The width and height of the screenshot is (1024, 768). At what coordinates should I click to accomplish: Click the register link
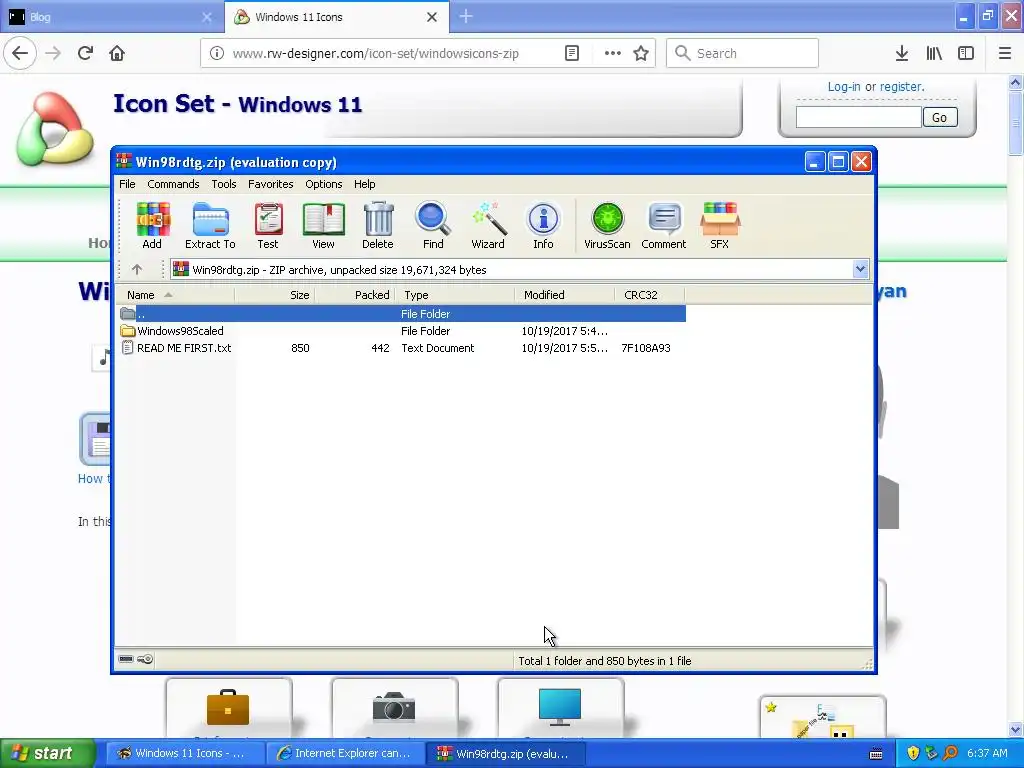click(902, 86)
